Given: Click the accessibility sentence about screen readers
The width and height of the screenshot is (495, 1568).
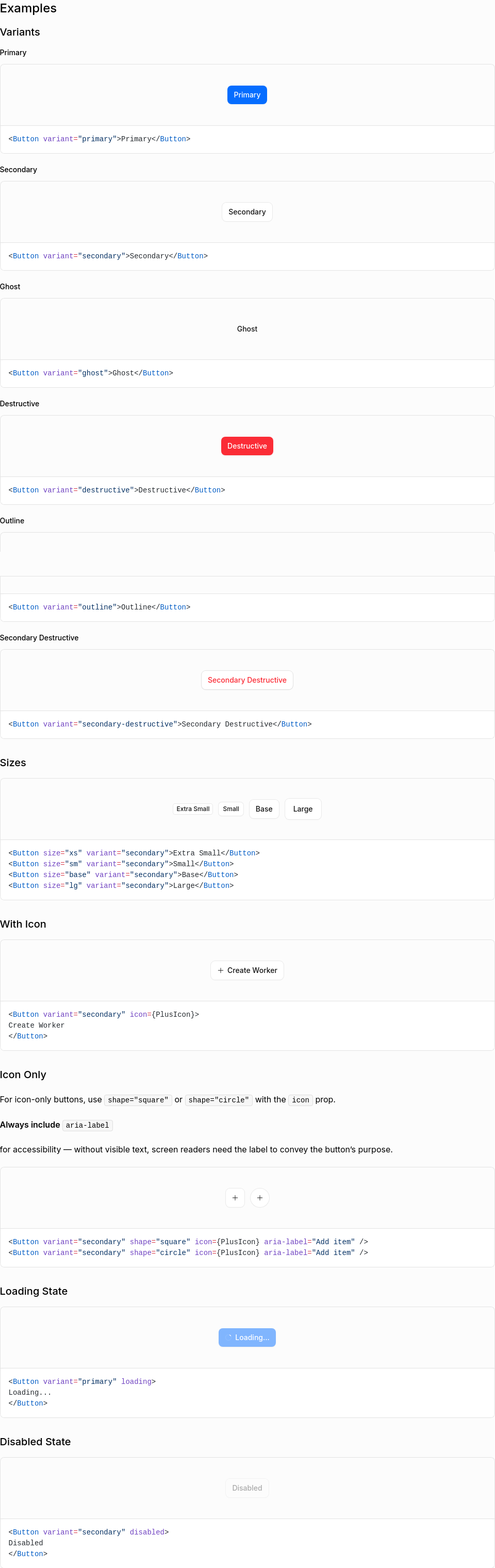Looking at the screenshot, I should pos(196,1150).
